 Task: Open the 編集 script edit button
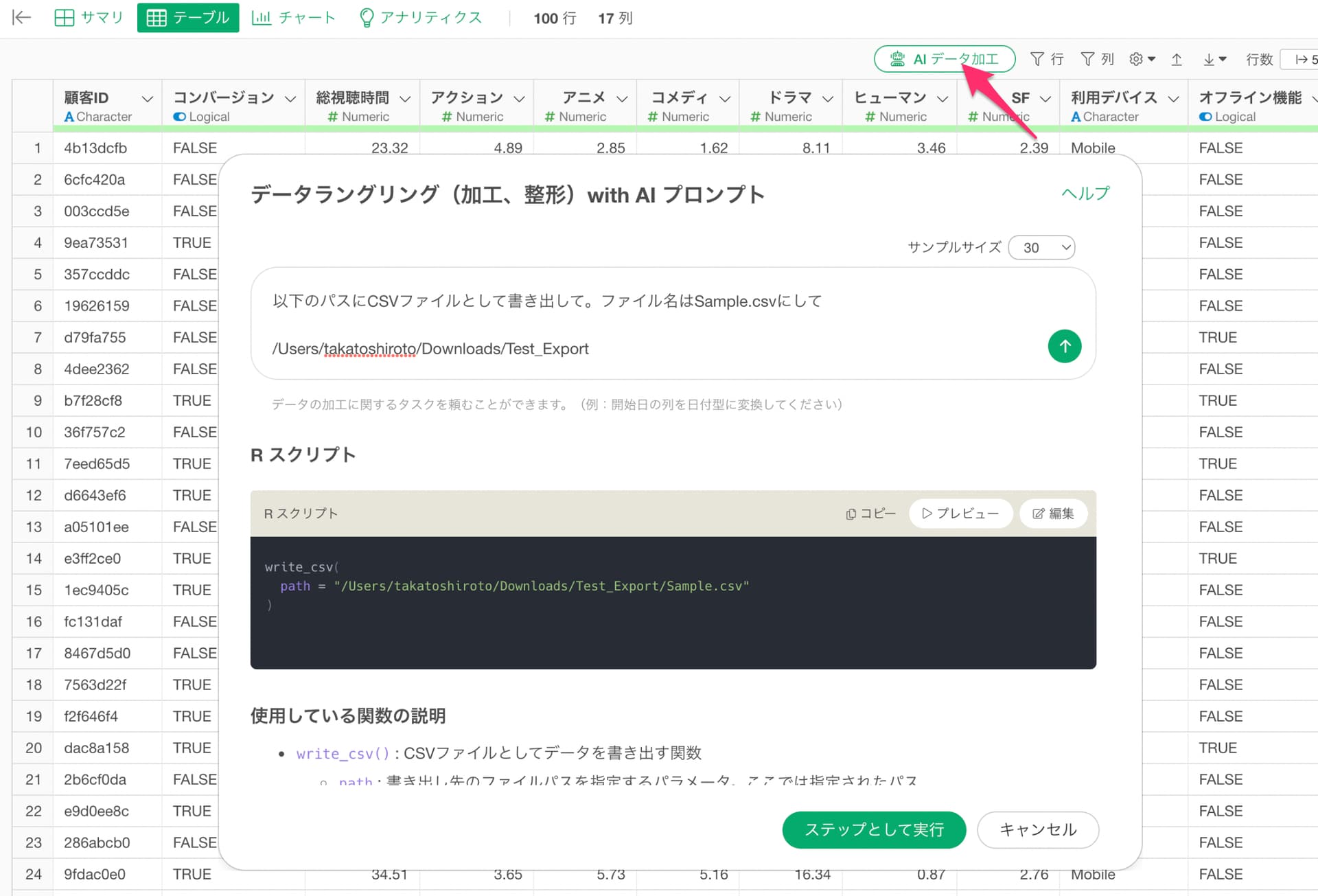[1053, 514]
